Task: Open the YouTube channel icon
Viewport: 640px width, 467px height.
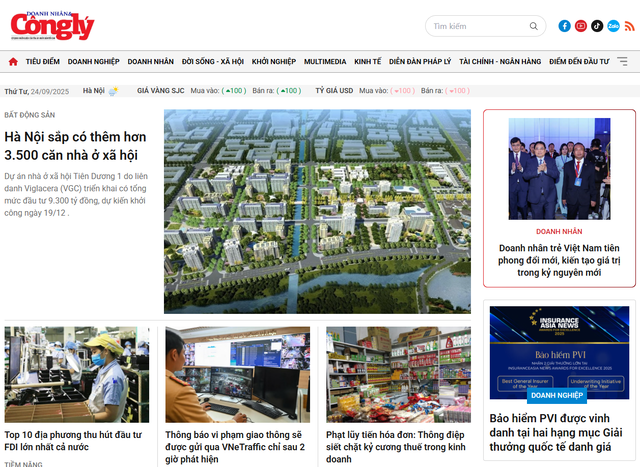Action: 581,26
